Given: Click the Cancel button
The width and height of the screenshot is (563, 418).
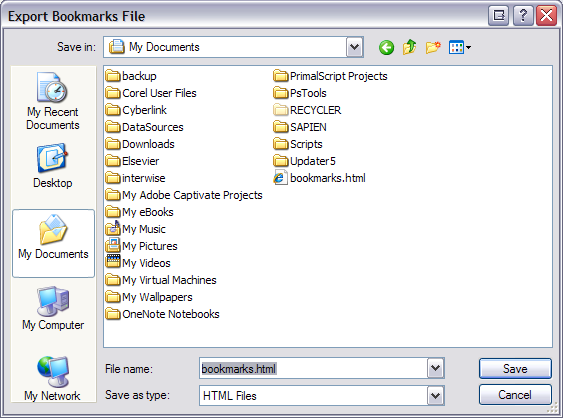Looking at the screenshot, I should tap(515, 395).
